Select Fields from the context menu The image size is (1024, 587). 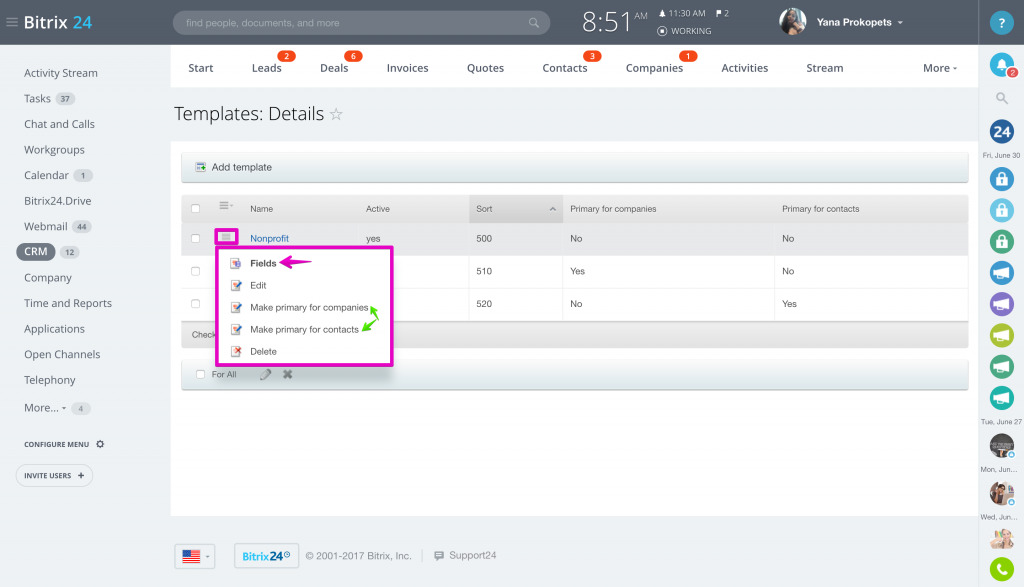pyautogui.click(x=263, y=263)
